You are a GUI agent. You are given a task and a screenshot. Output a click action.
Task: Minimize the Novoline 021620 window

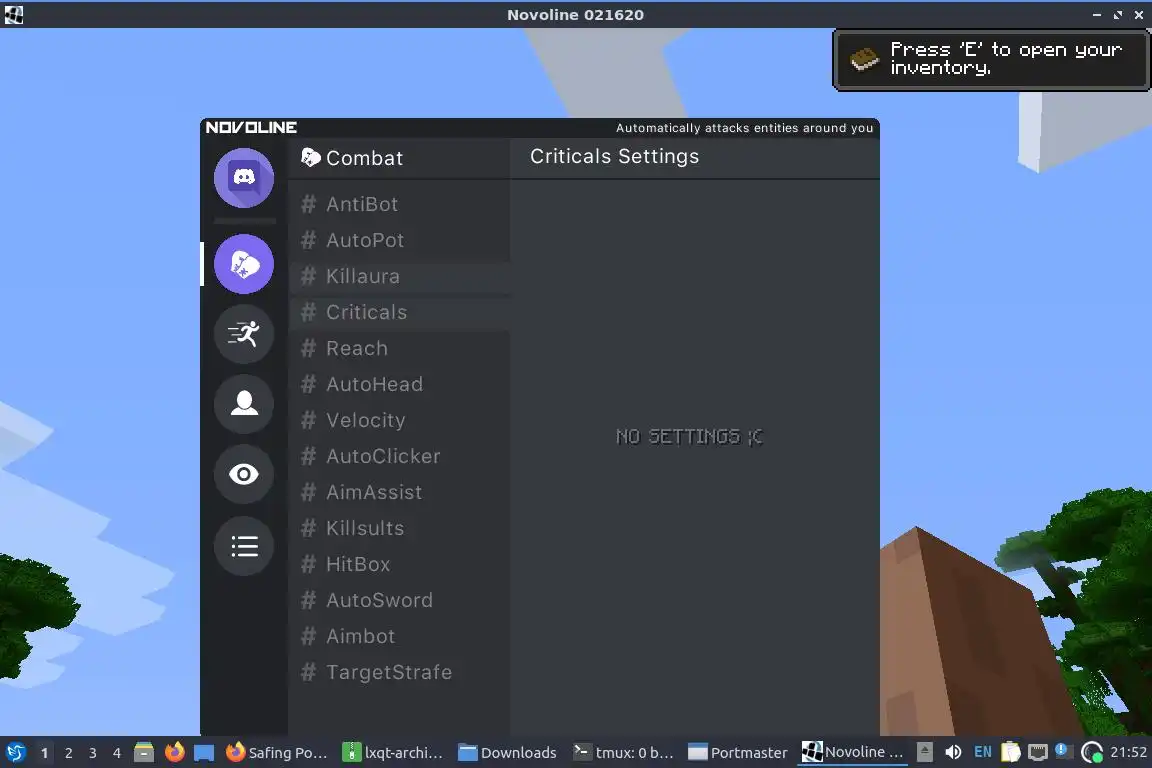click(1097, 14)
